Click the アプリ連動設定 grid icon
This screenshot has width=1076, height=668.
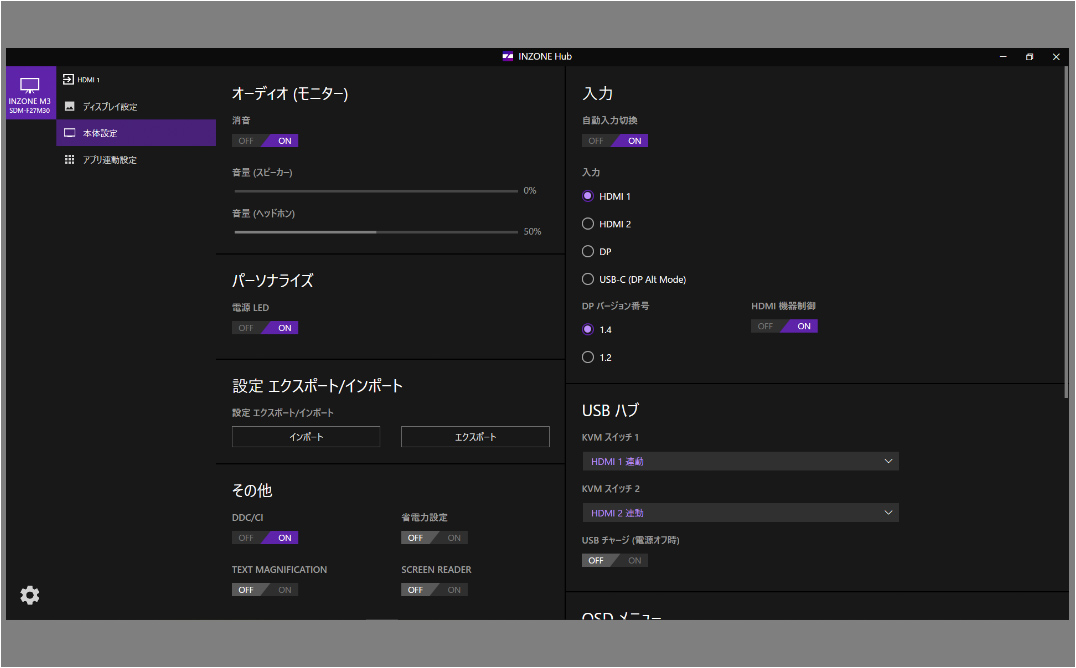(x=69, y=160)
